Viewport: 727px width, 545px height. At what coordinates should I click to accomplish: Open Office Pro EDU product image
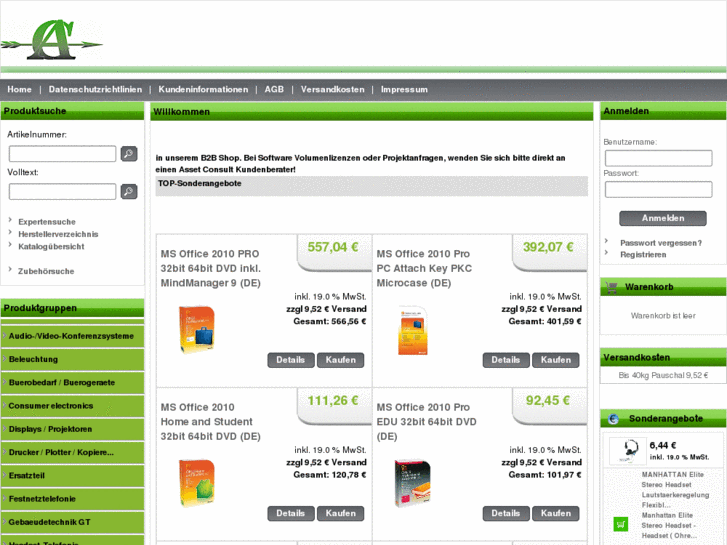(x=413, y=482)
